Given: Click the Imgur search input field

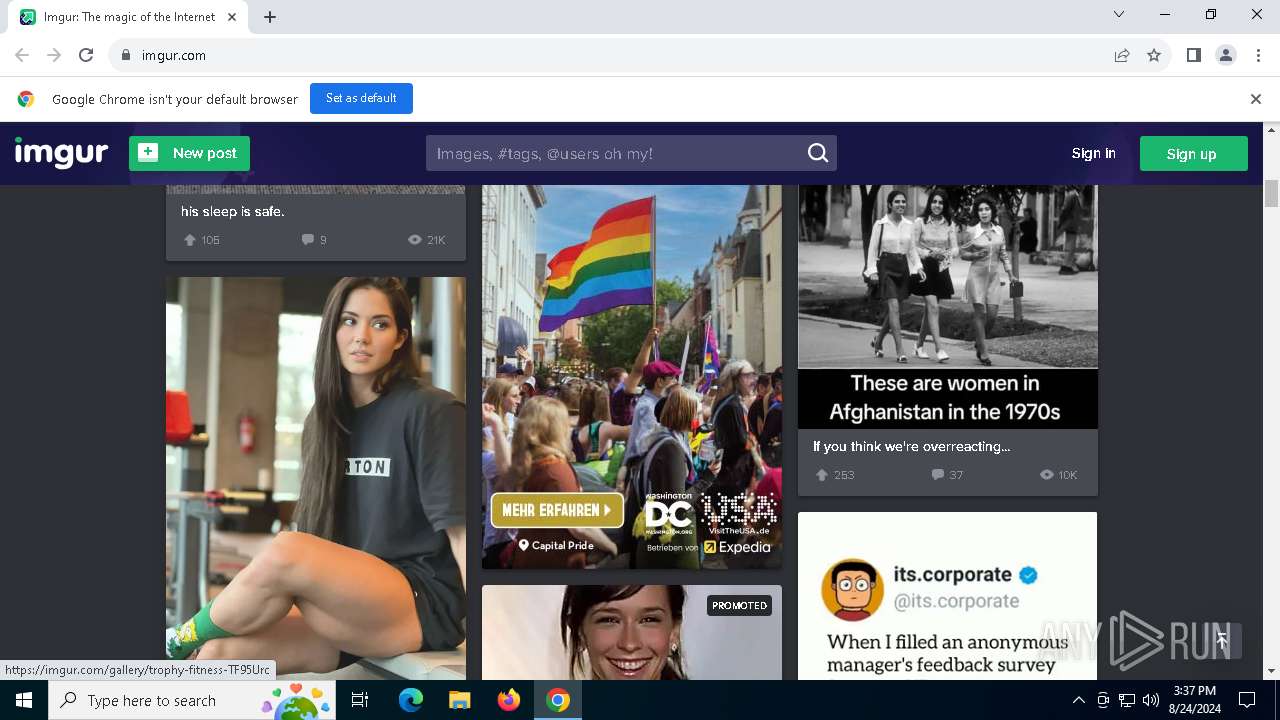Looking at the screenshot, I should [x=615, y=153].
